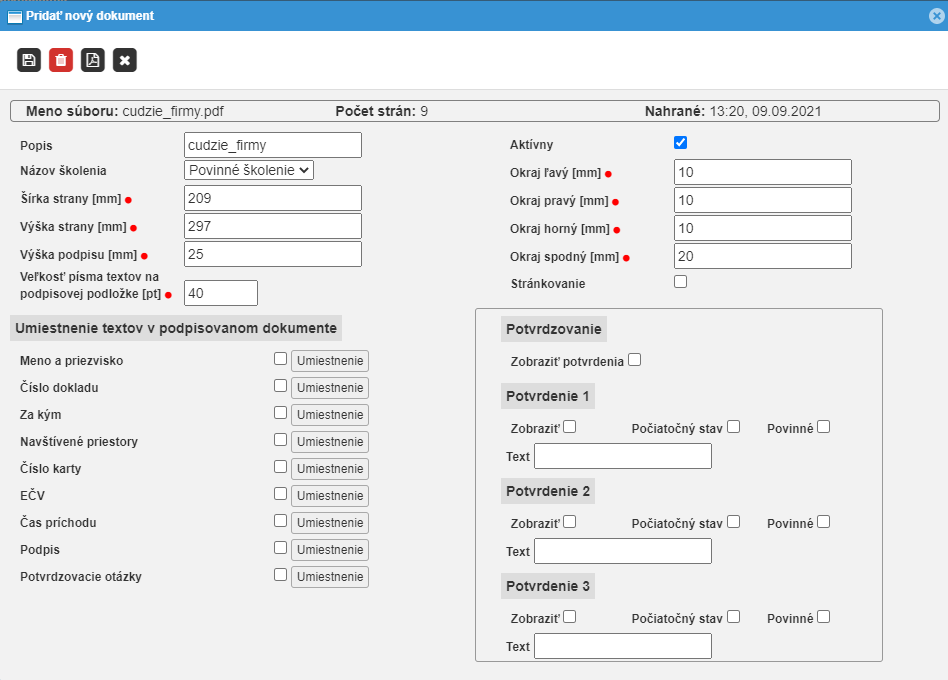Image resolution: width=948 pixels, height=680 pixels.
Task: Click the Potvrdenie 1 Text field
Action: point(623,457)
